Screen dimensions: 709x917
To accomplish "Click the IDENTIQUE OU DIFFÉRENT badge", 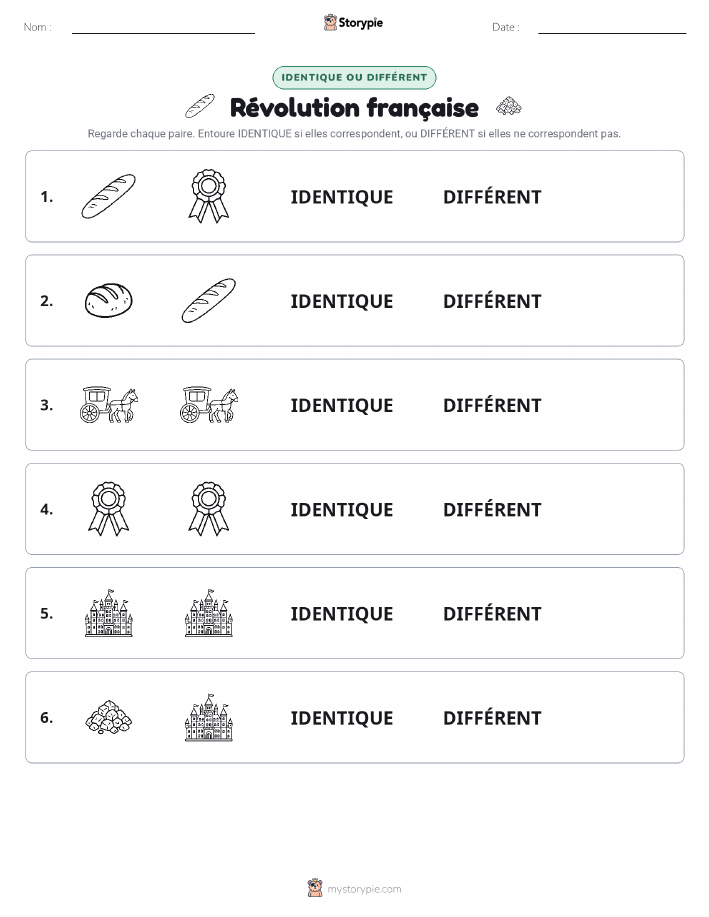I will coord(354,77).
